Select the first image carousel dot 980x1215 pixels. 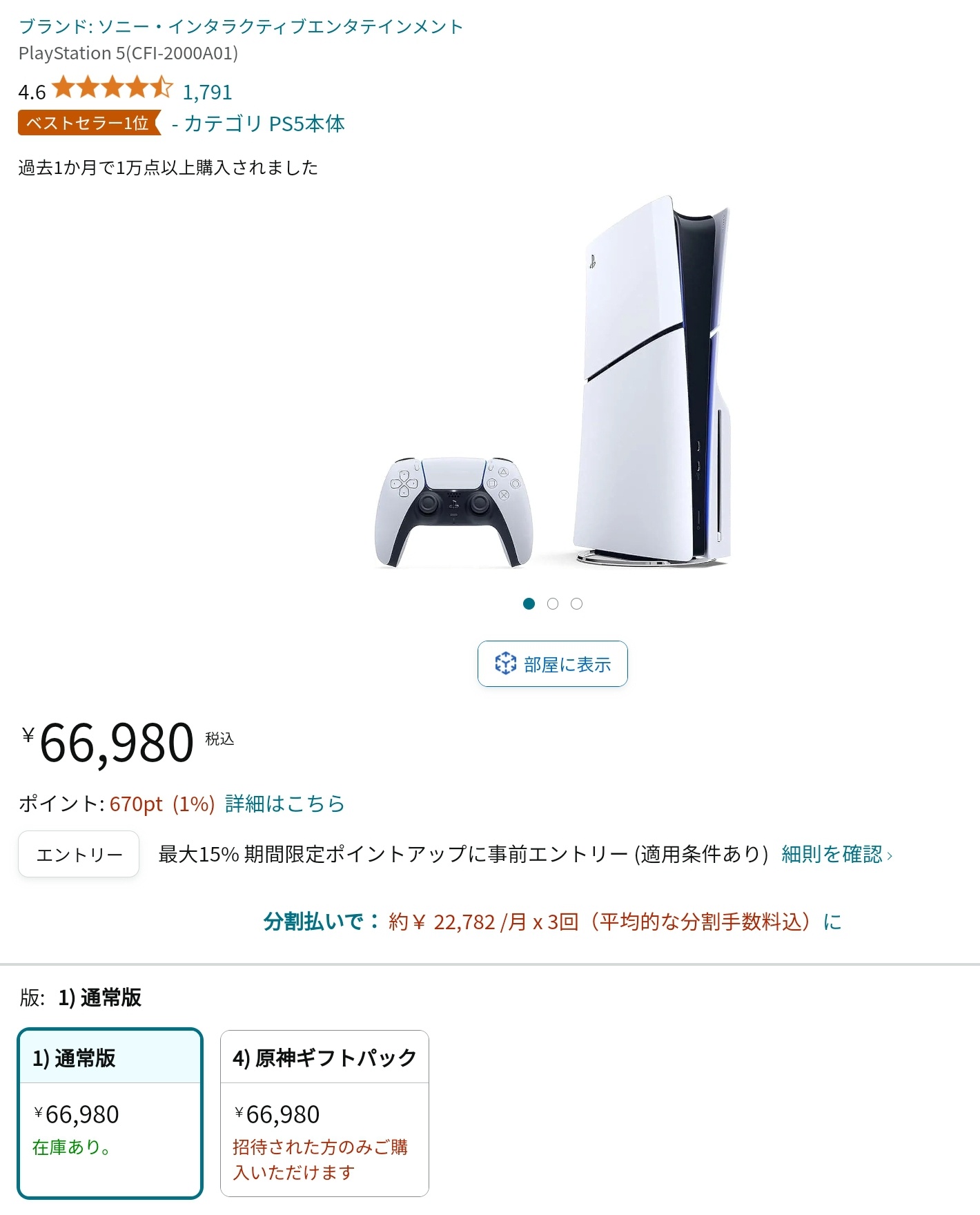point(529,604)
